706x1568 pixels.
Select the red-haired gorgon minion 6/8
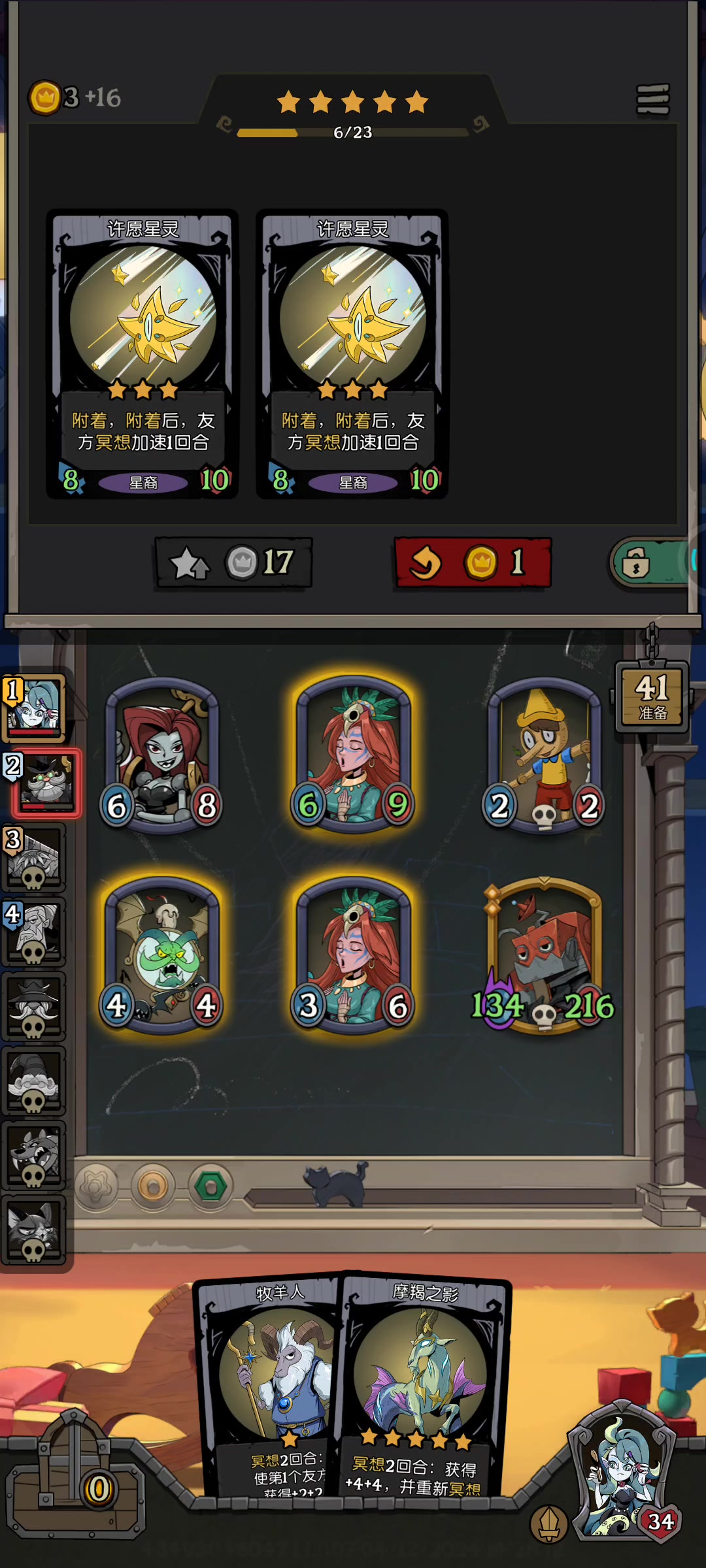coord(162,755)
